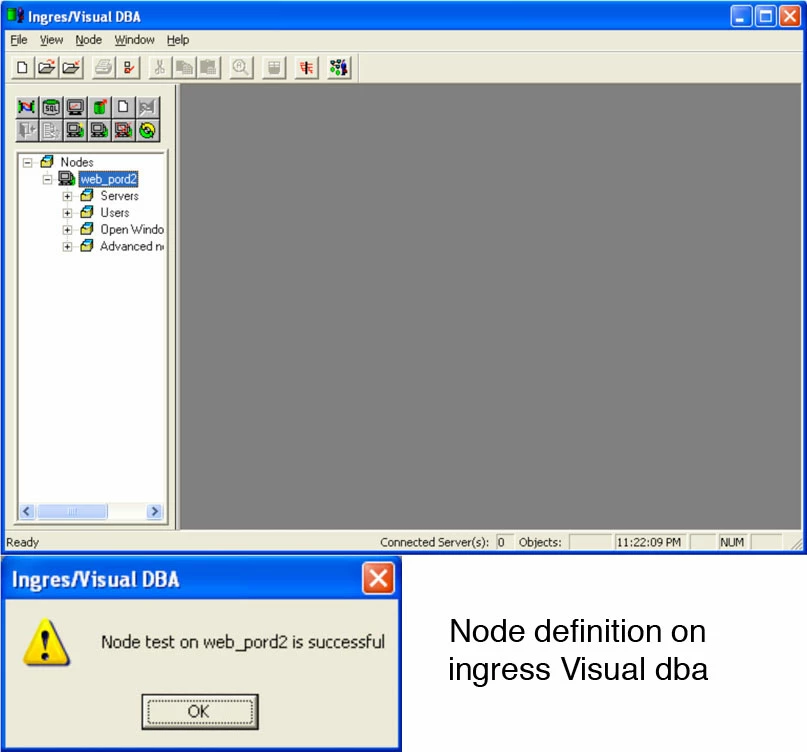Open the Help menu
The image size is (807, 752).
coord(178,40)
